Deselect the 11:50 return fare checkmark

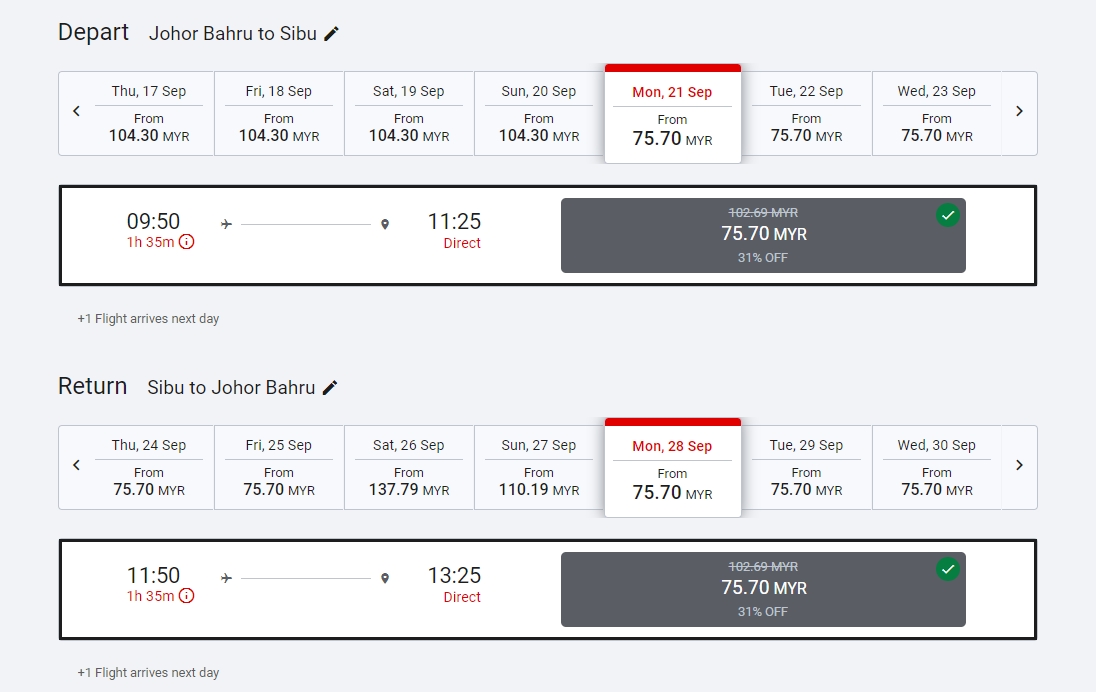(x=947, y=569)
